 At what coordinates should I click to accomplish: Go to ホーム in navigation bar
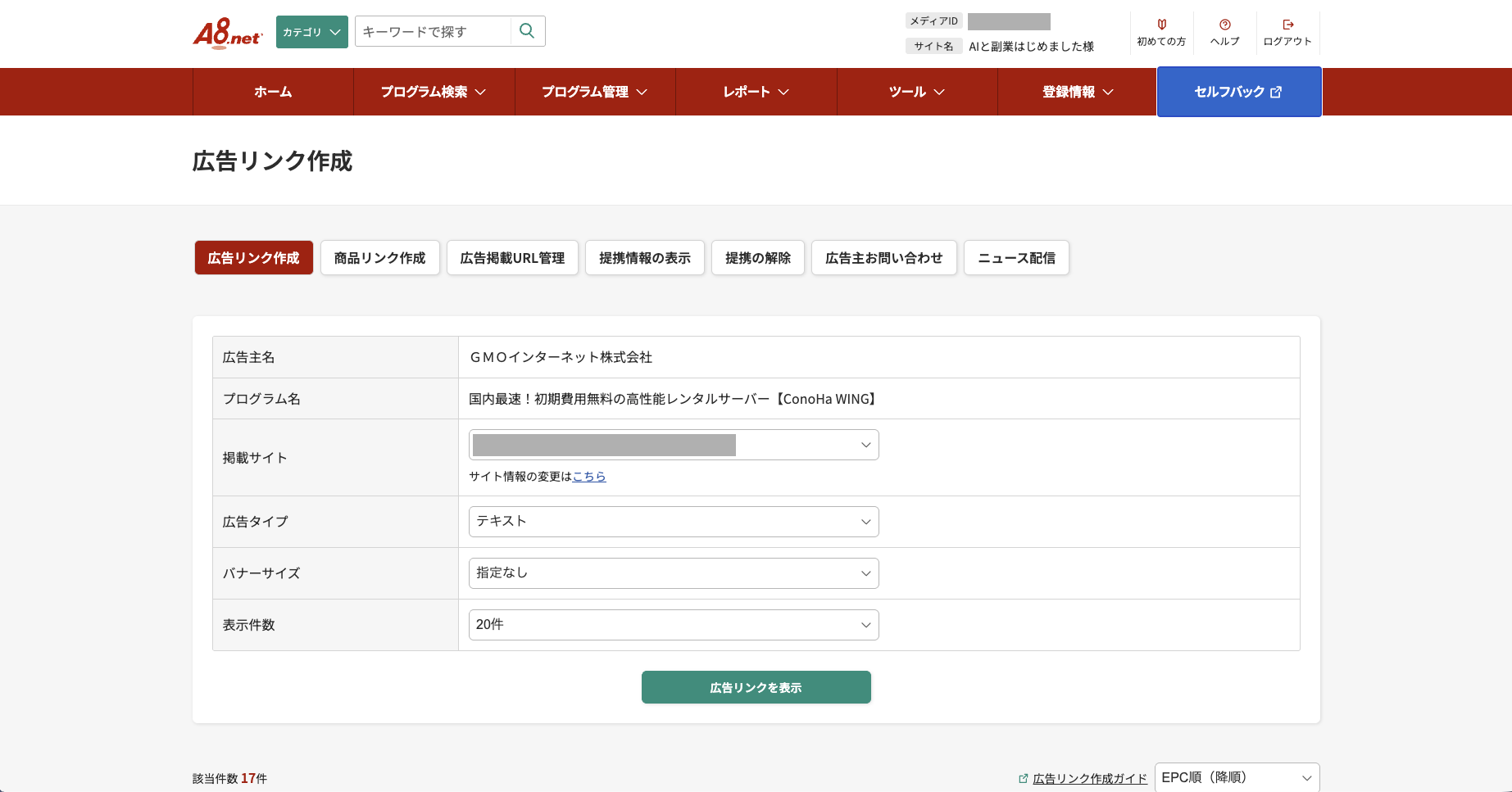click(x=273, y=92)
